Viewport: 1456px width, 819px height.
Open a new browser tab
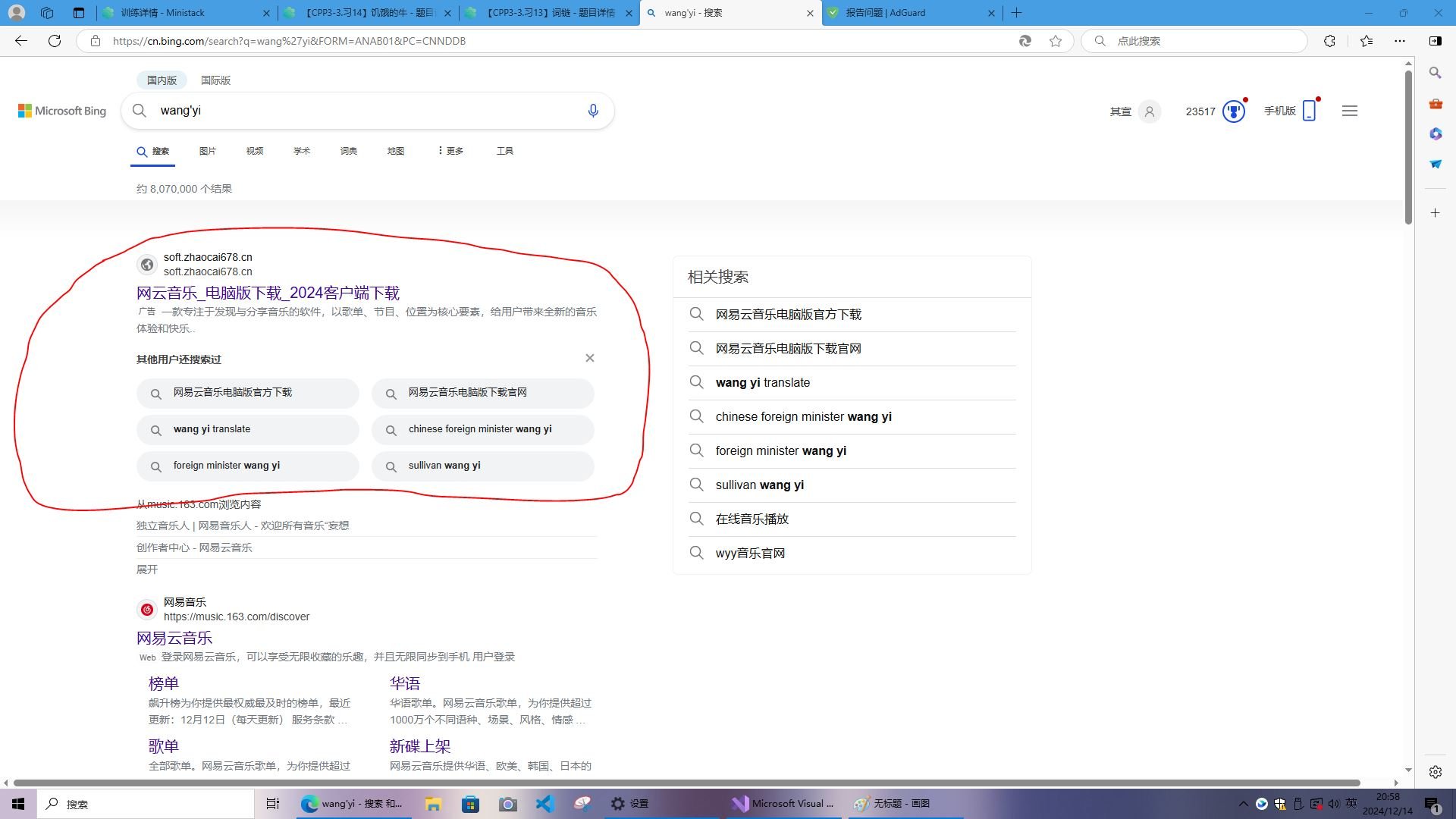pos(1016,13)
